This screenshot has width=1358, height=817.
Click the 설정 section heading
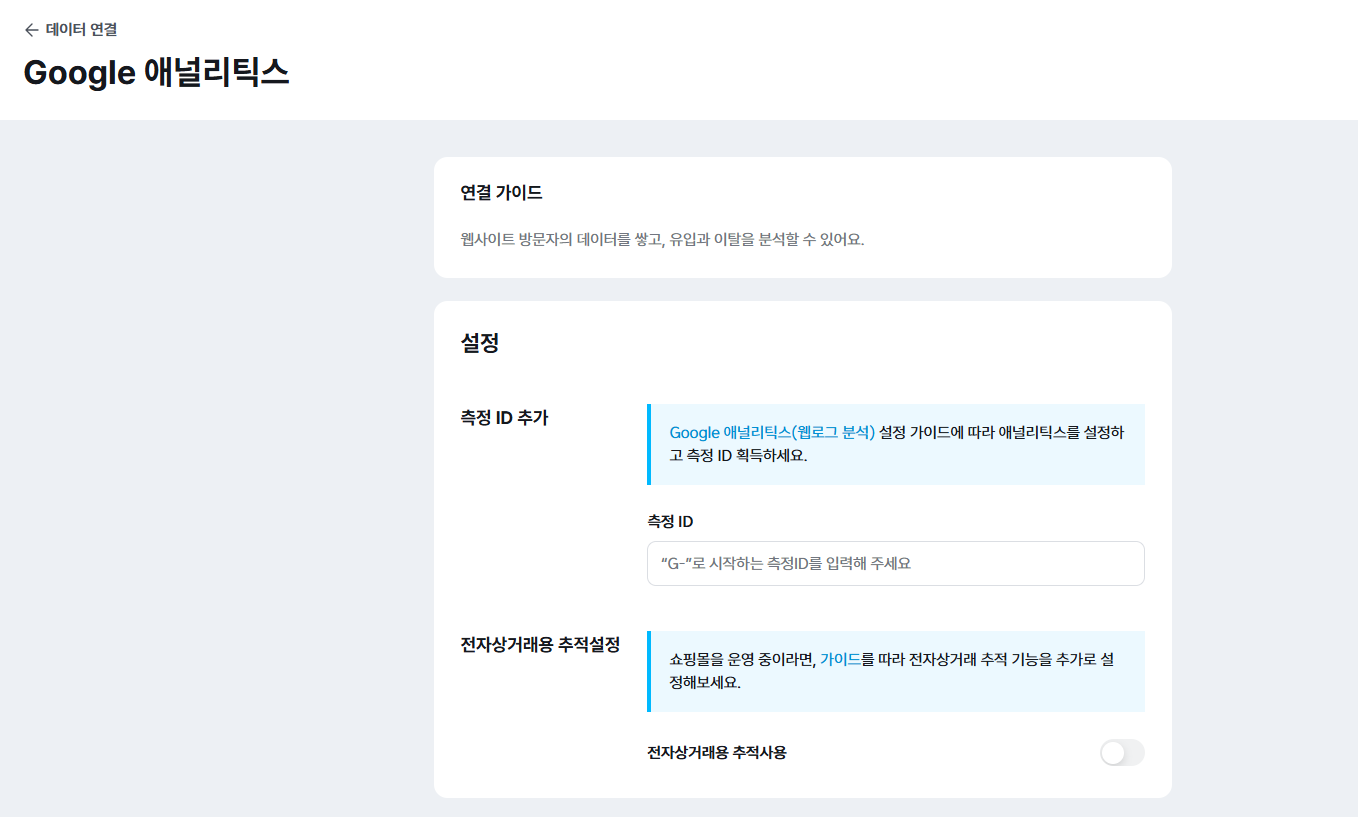479,343
